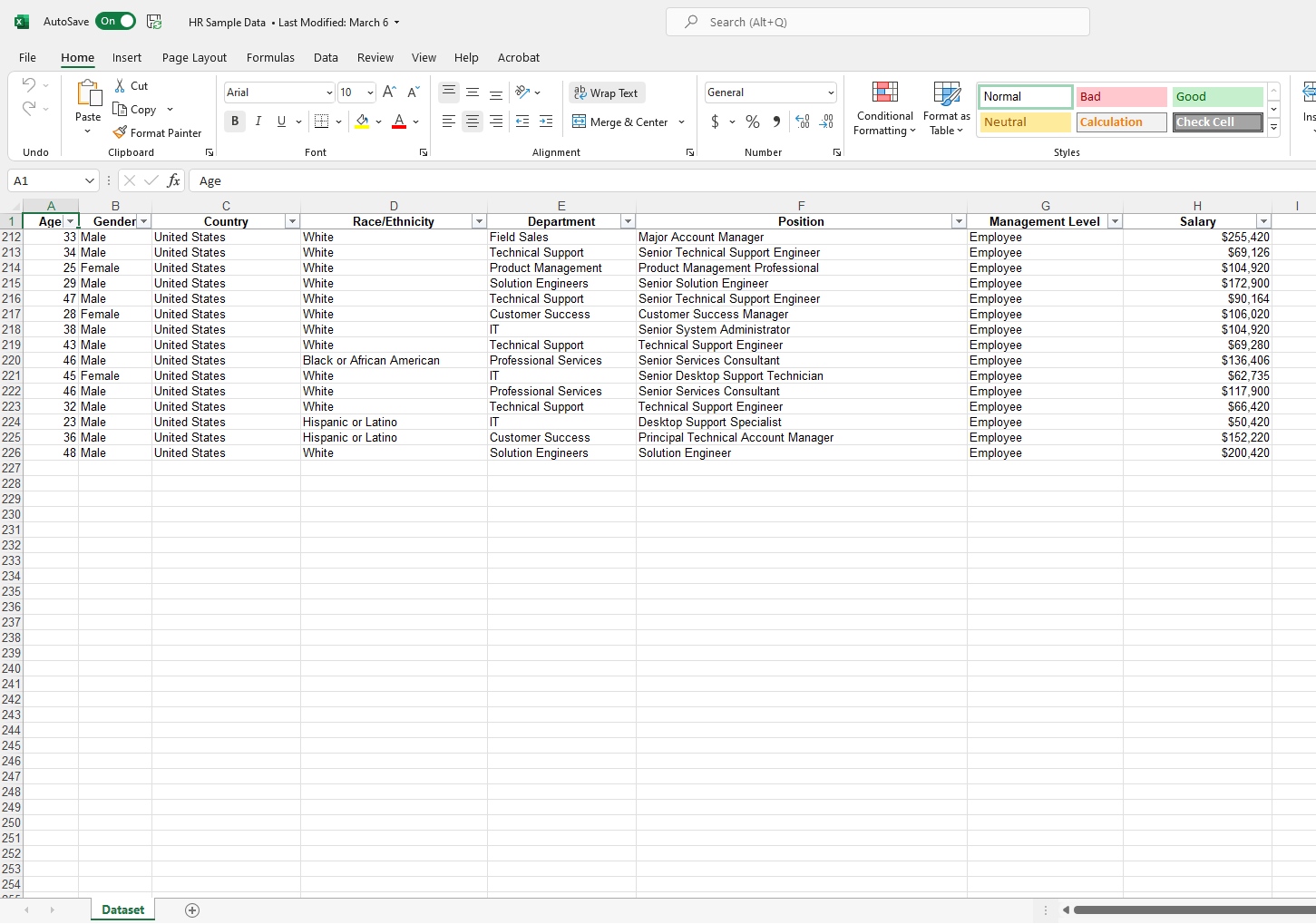Image resolution: width=1316 pixels, height=924 pixels.
Task: Select the Wrap Text icon
Action: [579, 92]
